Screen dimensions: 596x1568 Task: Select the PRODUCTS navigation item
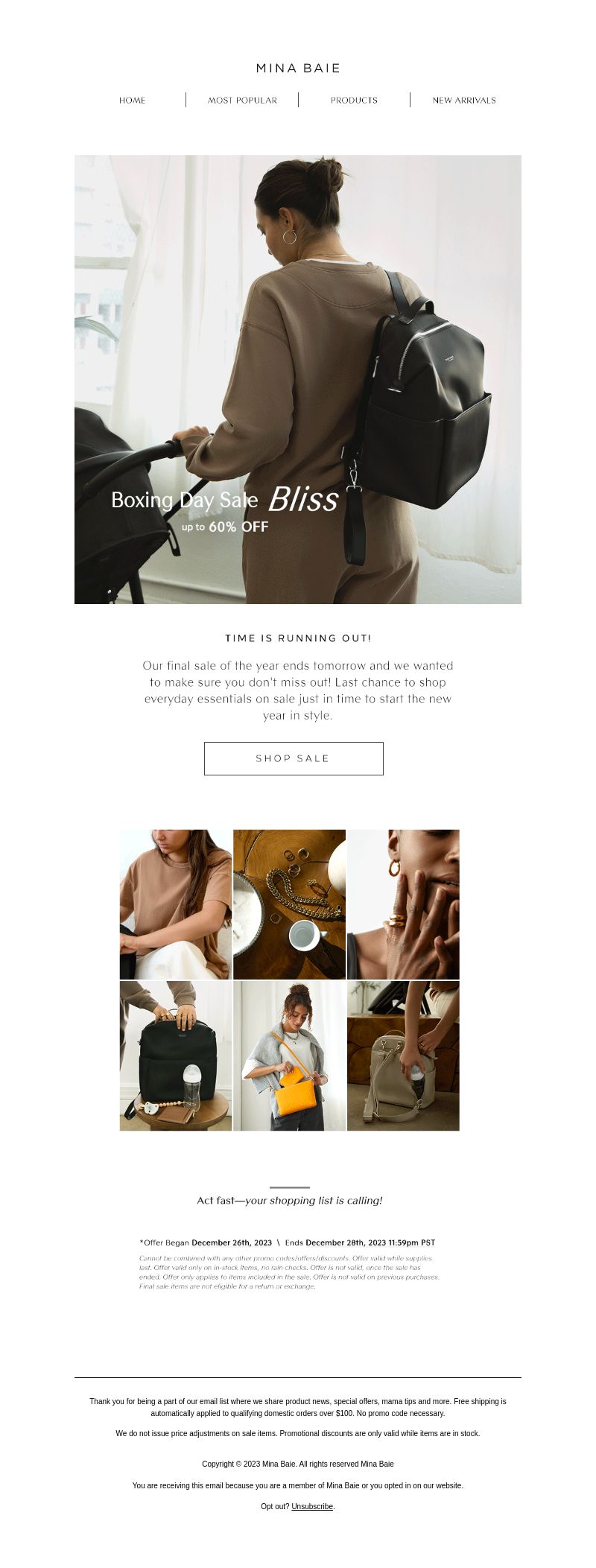click(x=354, y=101)
